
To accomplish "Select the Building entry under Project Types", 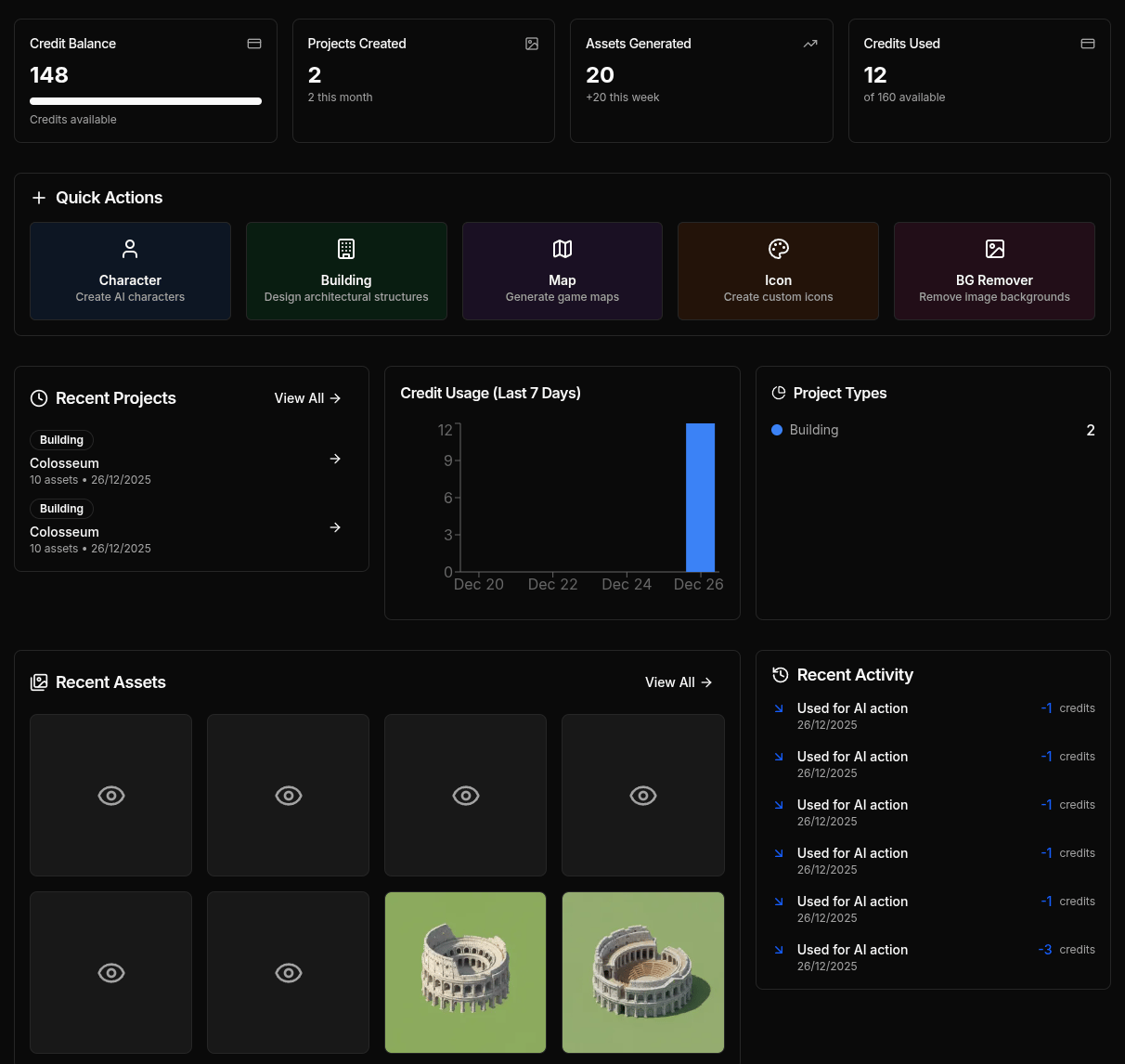I will [x=813, y=430].
